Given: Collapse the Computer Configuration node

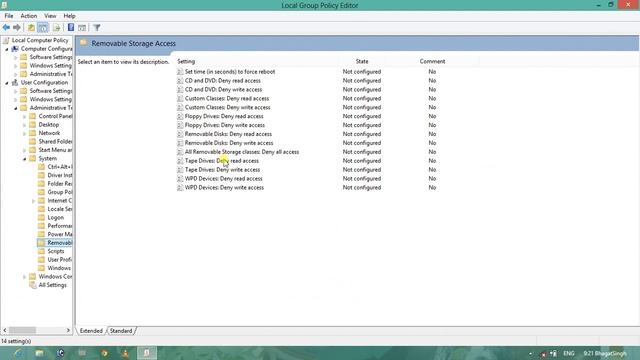Looking at the screenshot, I should coord(7,49).
